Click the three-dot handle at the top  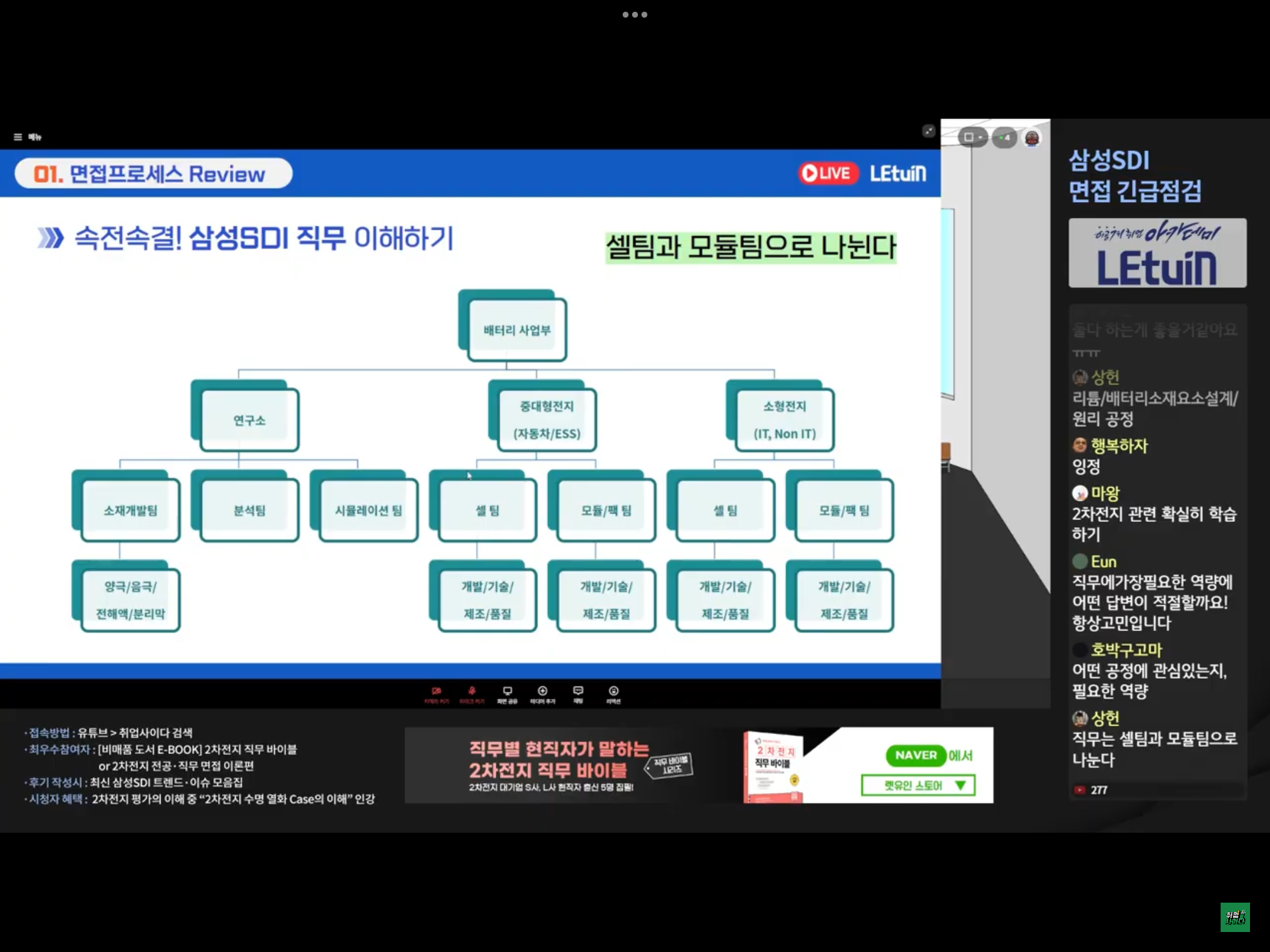click(634, 15)
